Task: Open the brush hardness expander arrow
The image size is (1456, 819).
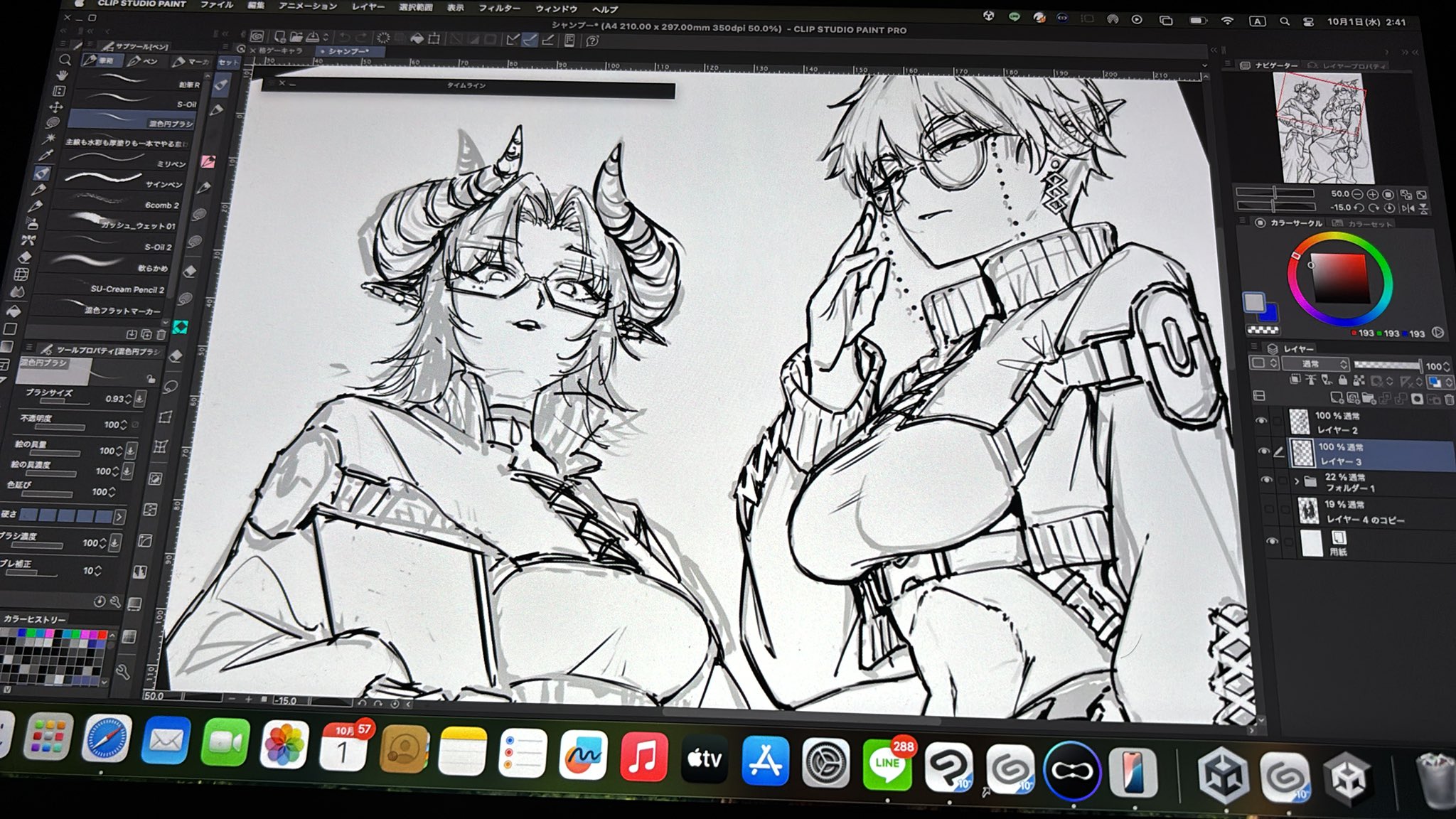Action: pos(119,516)
